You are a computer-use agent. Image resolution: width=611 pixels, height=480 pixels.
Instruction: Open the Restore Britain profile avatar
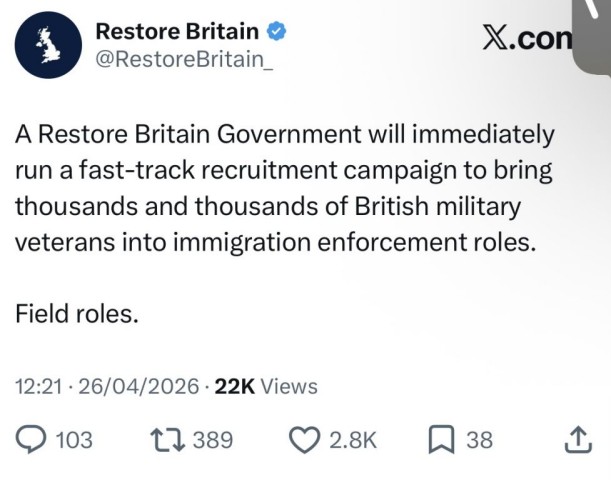[47, 46]
